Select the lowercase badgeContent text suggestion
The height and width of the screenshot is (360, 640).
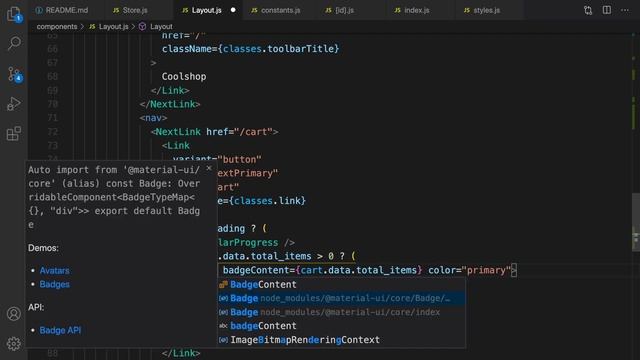[x=341, y=326]
